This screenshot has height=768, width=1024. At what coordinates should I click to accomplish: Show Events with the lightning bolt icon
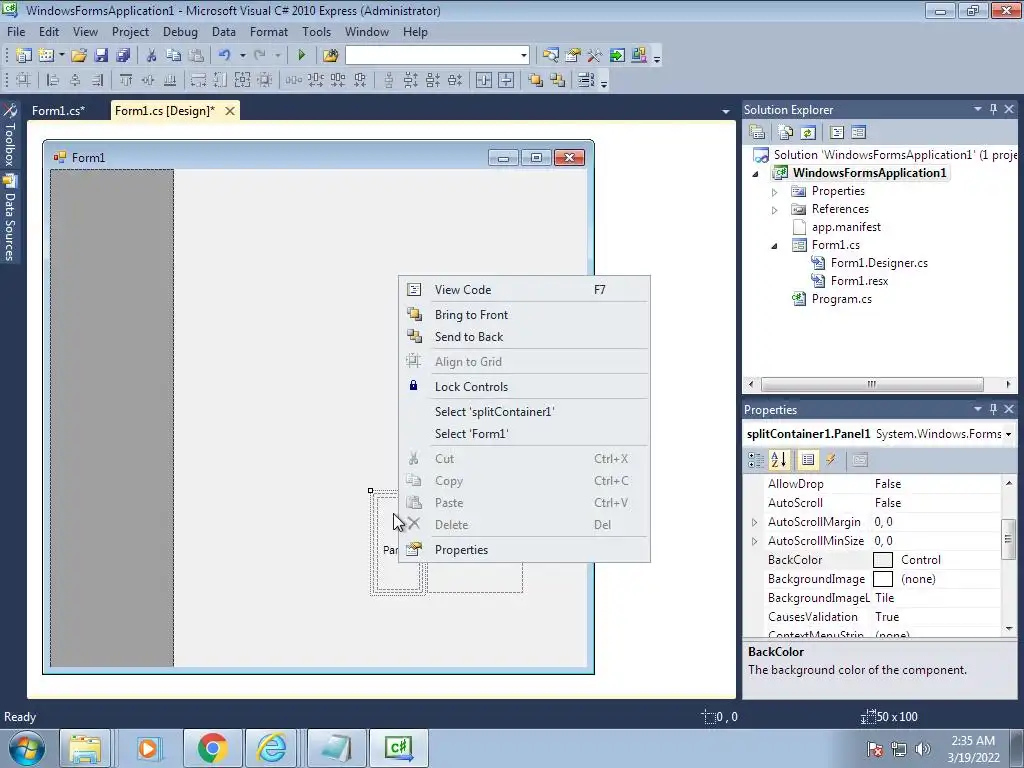[x=831, y=460]
